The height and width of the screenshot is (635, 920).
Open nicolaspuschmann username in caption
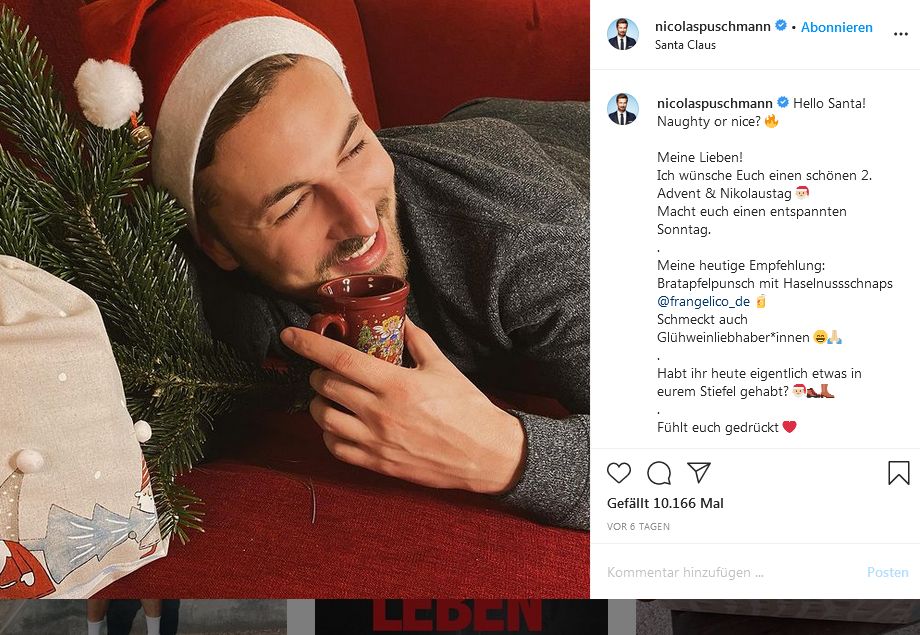715,103
